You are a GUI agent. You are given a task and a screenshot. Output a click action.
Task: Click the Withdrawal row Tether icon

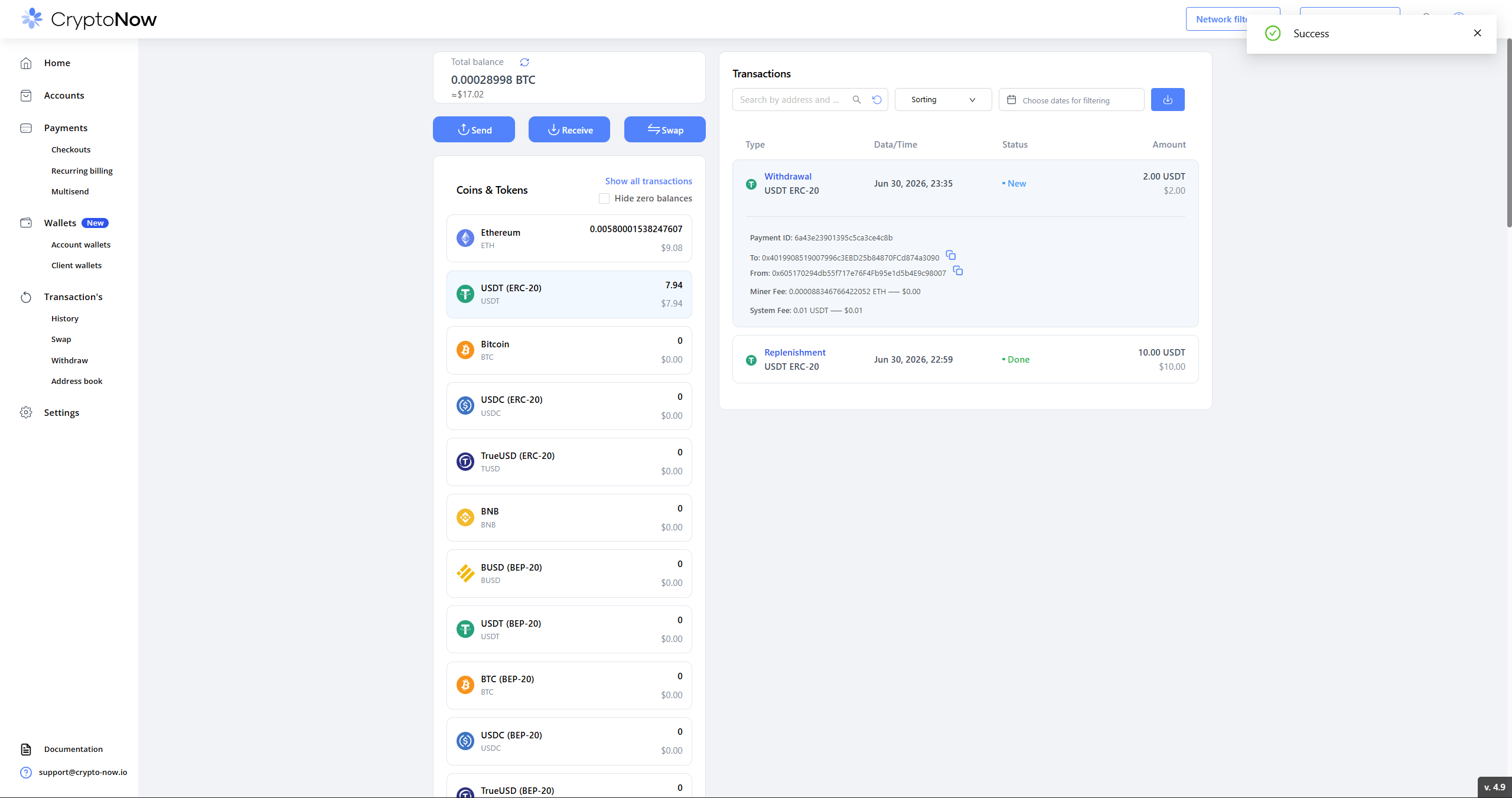pos(751,184)
